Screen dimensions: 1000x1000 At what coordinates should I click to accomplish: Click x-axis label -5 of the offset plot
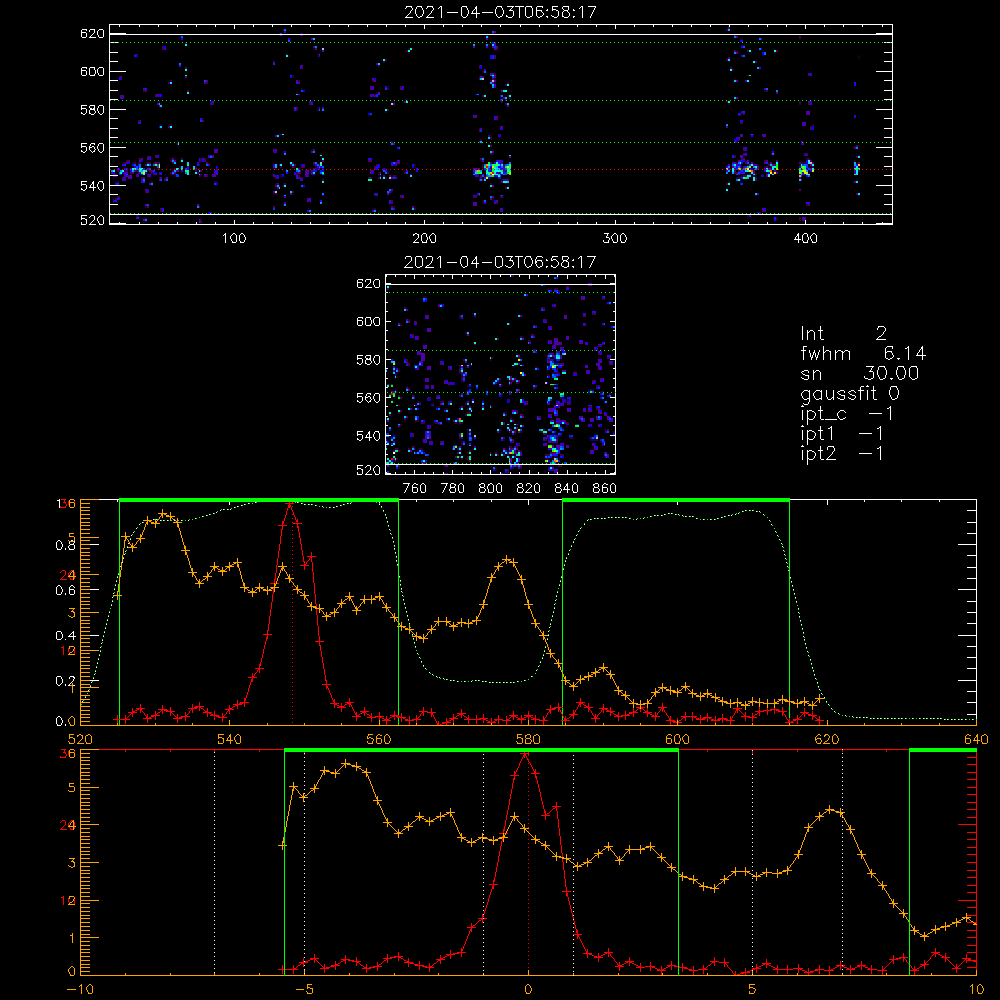tap(304, 990)
